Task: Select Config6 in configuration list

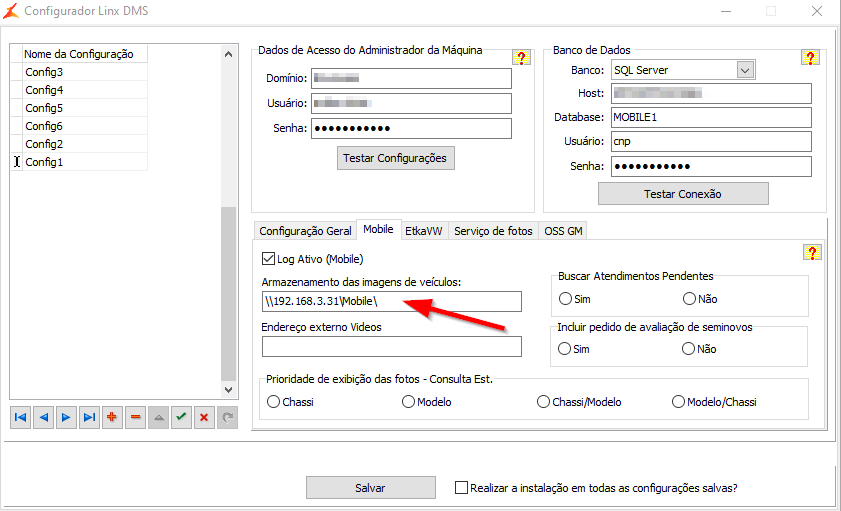Action: [x=85, y=126]
